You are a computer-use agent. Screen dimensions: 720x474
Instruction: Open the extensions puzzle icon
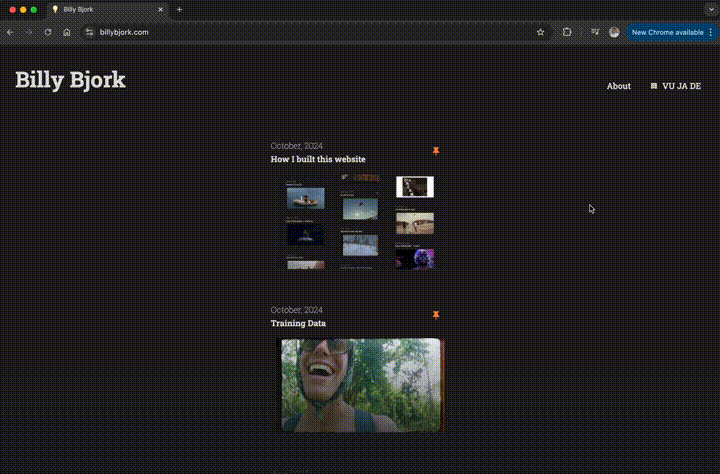[567, 32]
